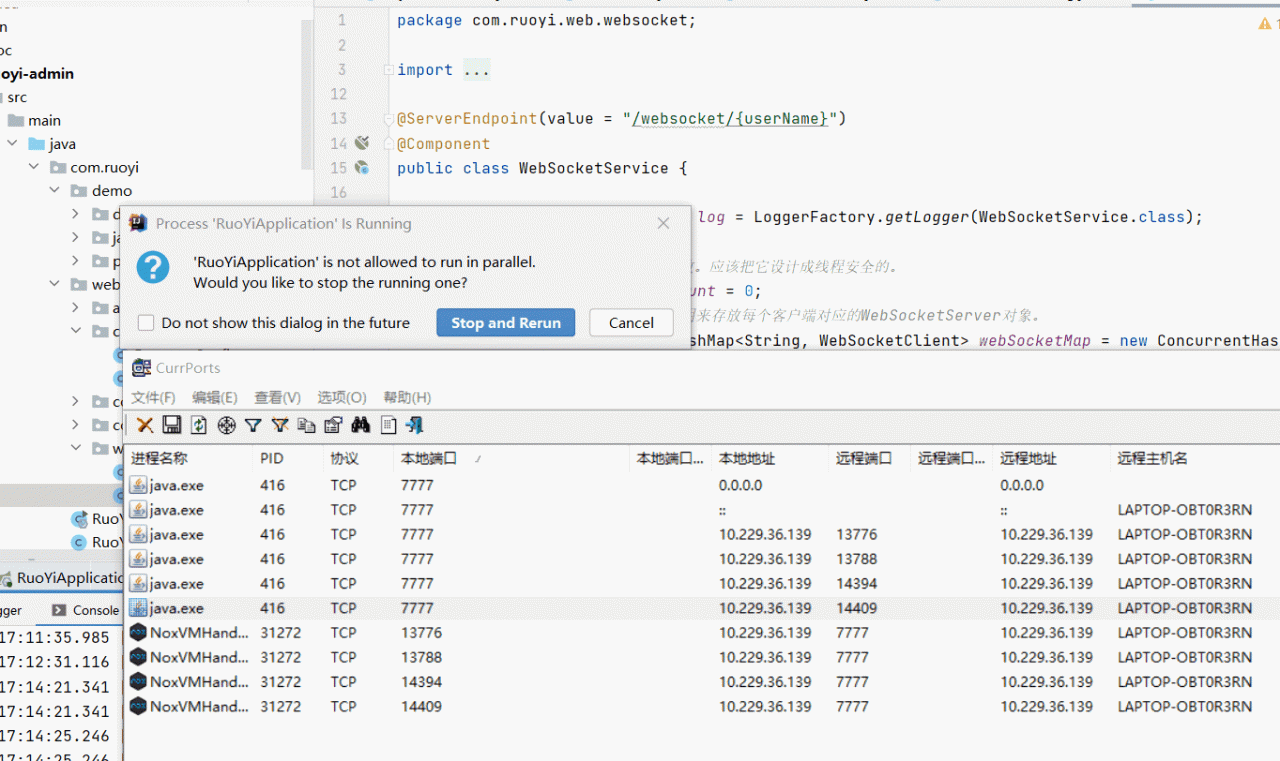Click the binoculars find icon

pyautogui.click(x=361, y=425)
